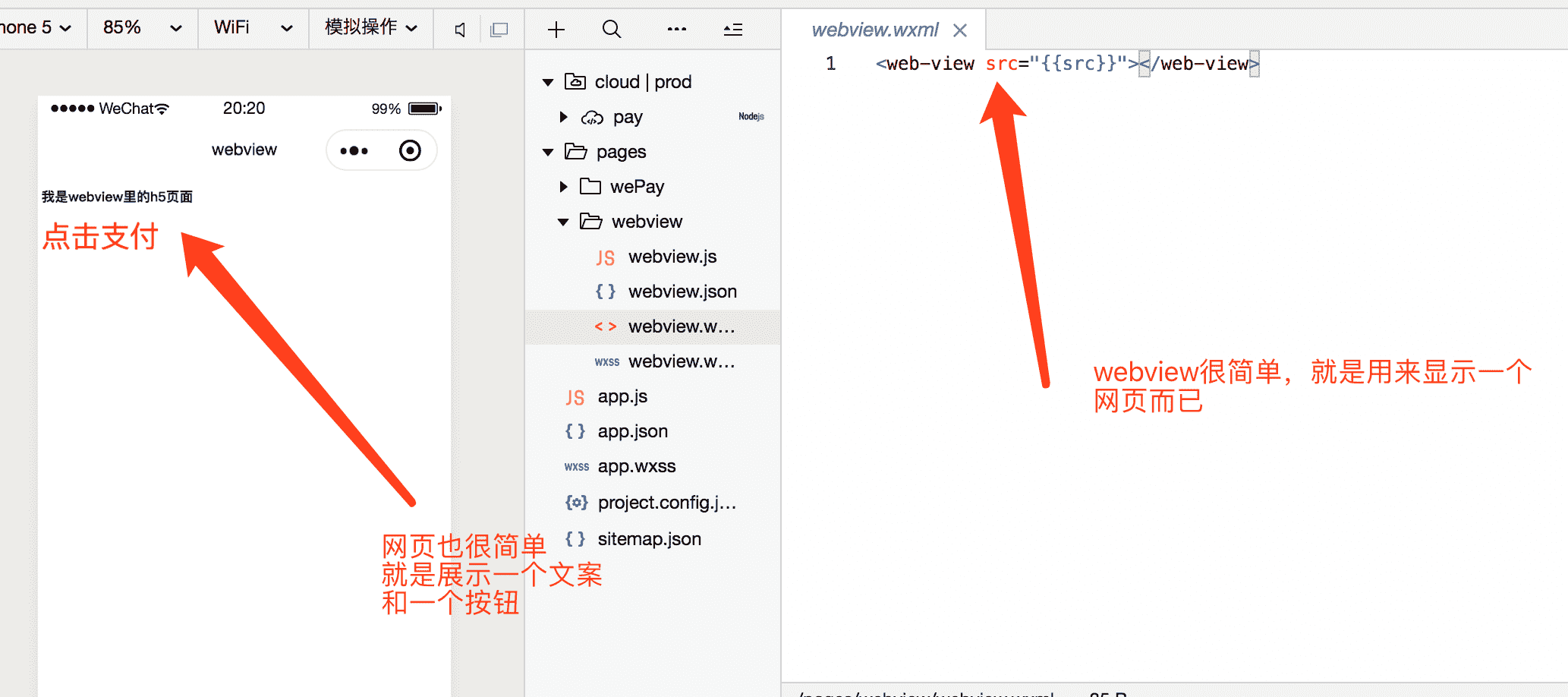Open mini program menu three dots

point(354,151)
